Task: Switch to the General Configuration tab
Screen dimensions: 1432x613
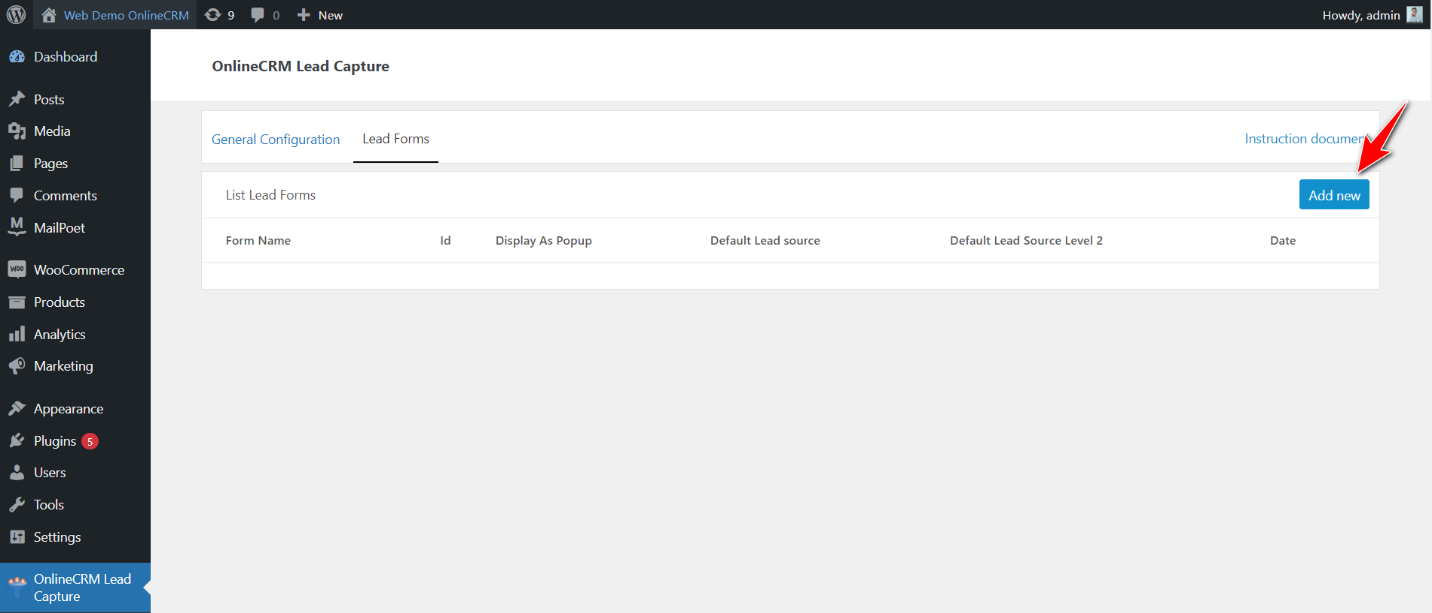Action: [x=276, y=139]
